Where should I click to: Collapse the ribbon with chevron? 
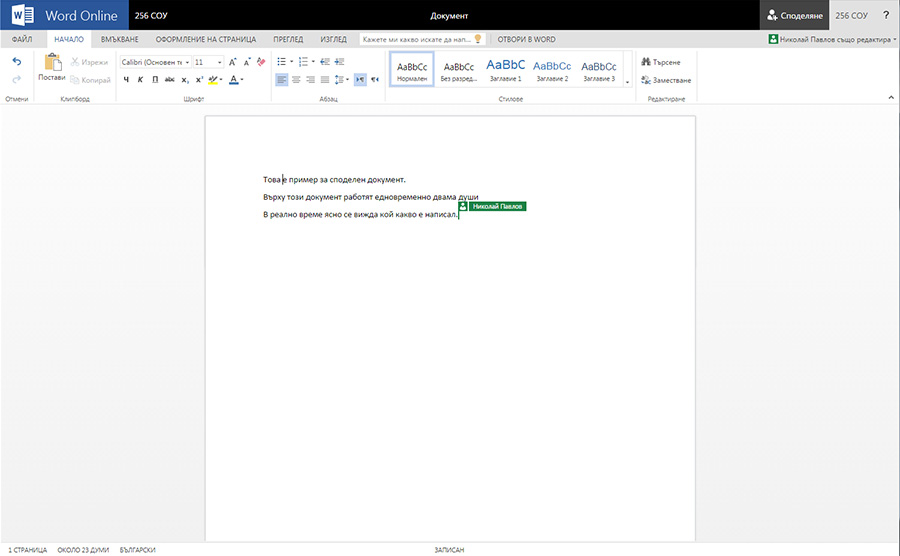click(x=891, y=98)
